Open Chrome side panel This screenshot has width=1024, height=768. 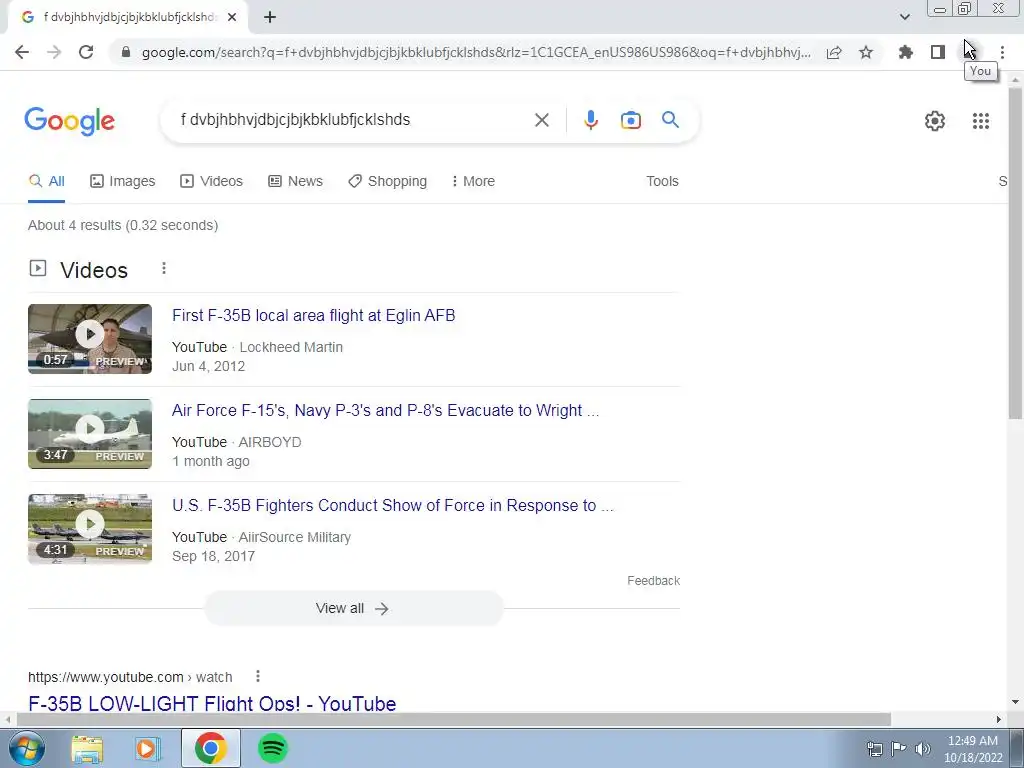[938, 52]
